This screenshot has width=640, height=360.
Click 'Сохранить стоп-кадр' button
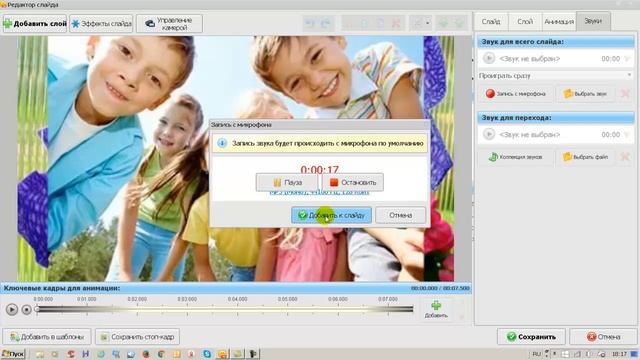coord(138,337)
